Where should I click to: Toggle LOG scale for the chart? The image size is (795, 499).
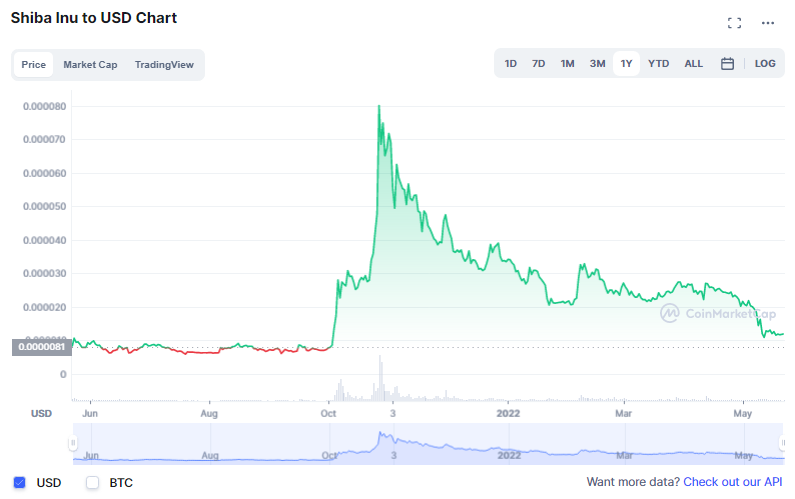point(765,63)
